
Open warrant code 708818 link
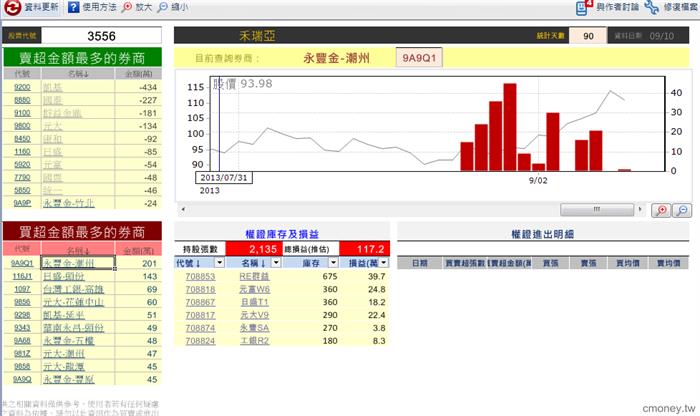[x=200, y=289]
